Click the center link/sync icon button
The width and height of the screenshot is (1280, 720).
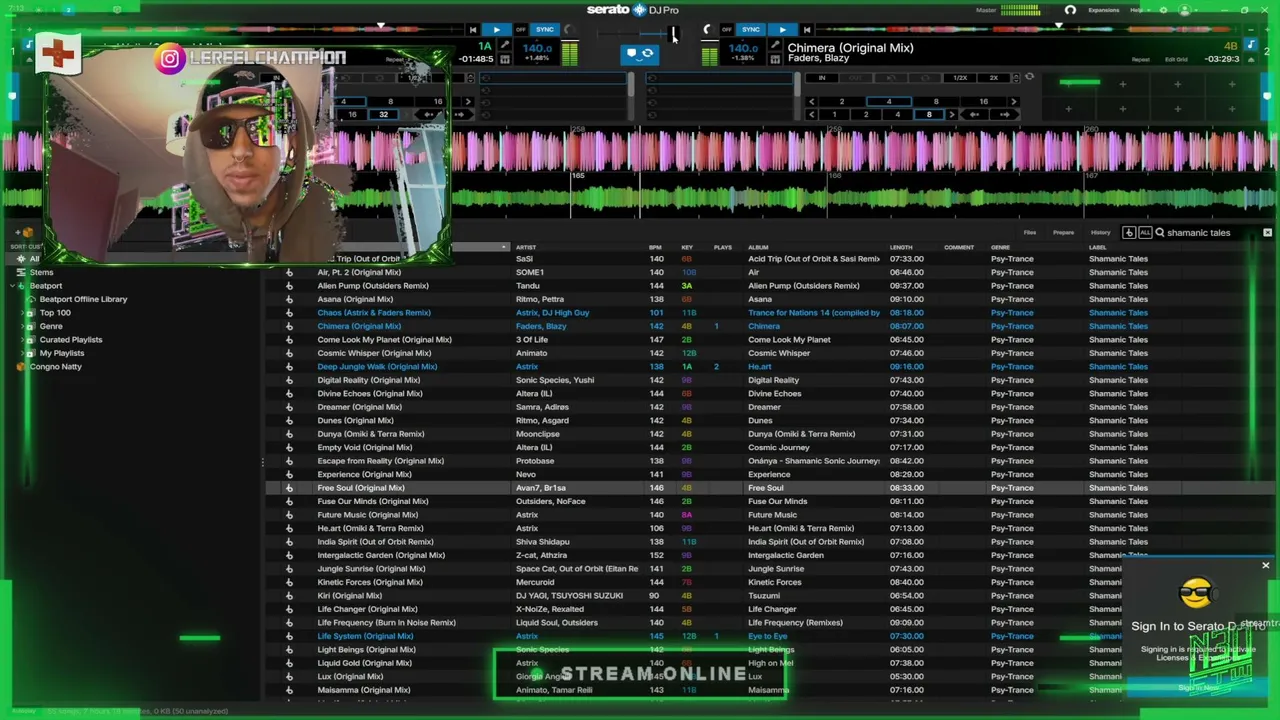[639, 54]
